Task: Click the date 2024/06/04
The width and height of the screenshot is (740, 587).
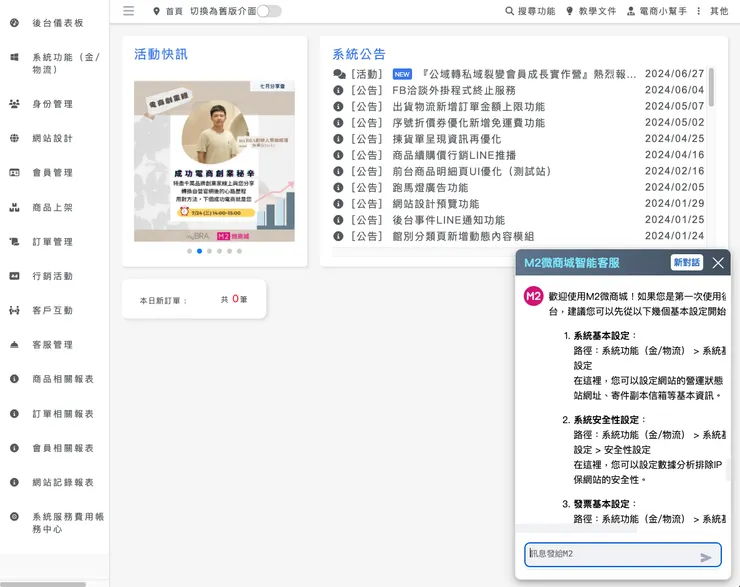Action: (x=674, y=90)
